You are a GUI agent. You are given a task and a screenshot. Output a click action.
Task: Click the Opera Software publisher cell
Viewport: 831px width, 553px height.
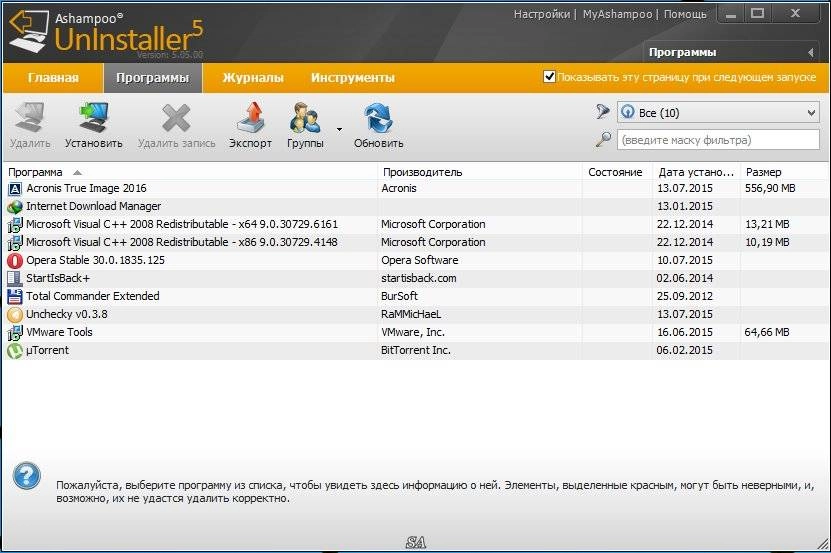420,260
